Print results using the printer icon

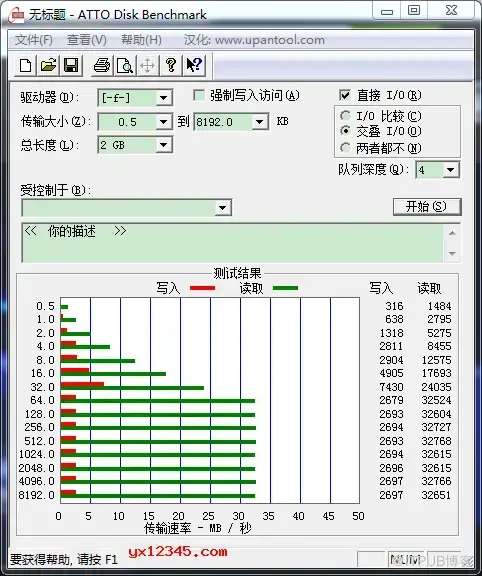102,65
